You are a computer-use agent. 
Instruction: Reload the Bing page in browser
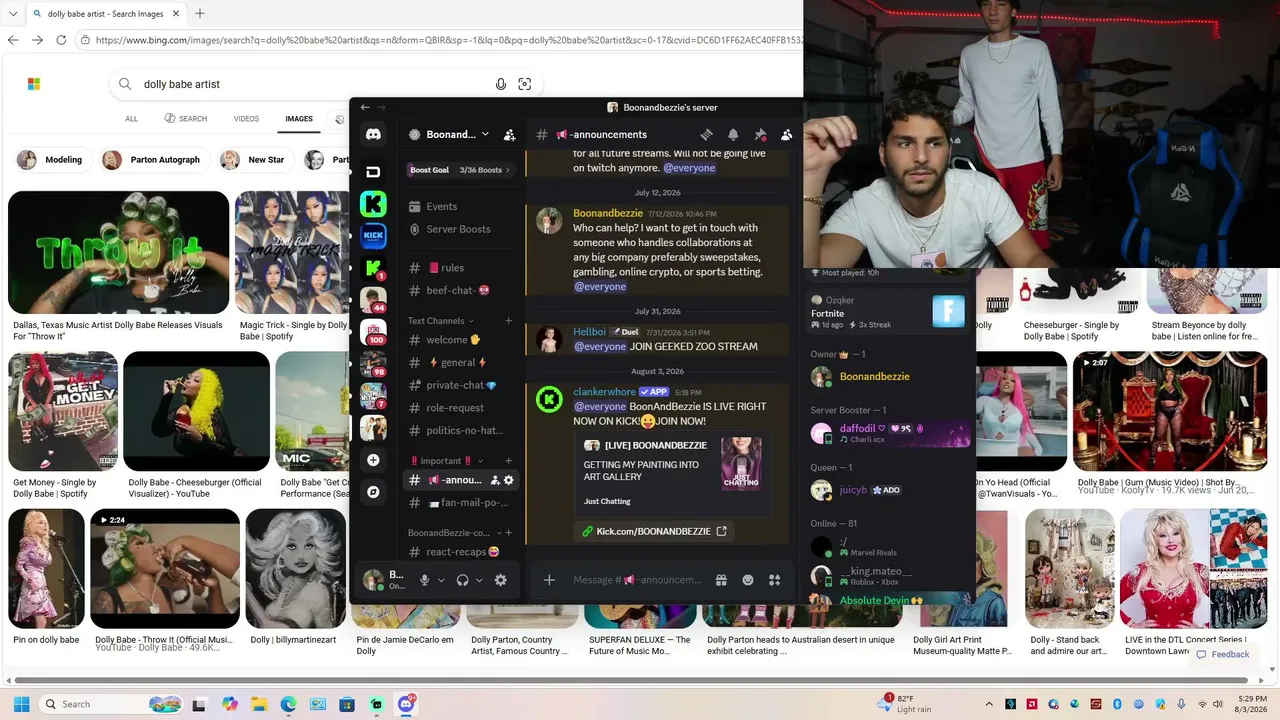[61, 40]
